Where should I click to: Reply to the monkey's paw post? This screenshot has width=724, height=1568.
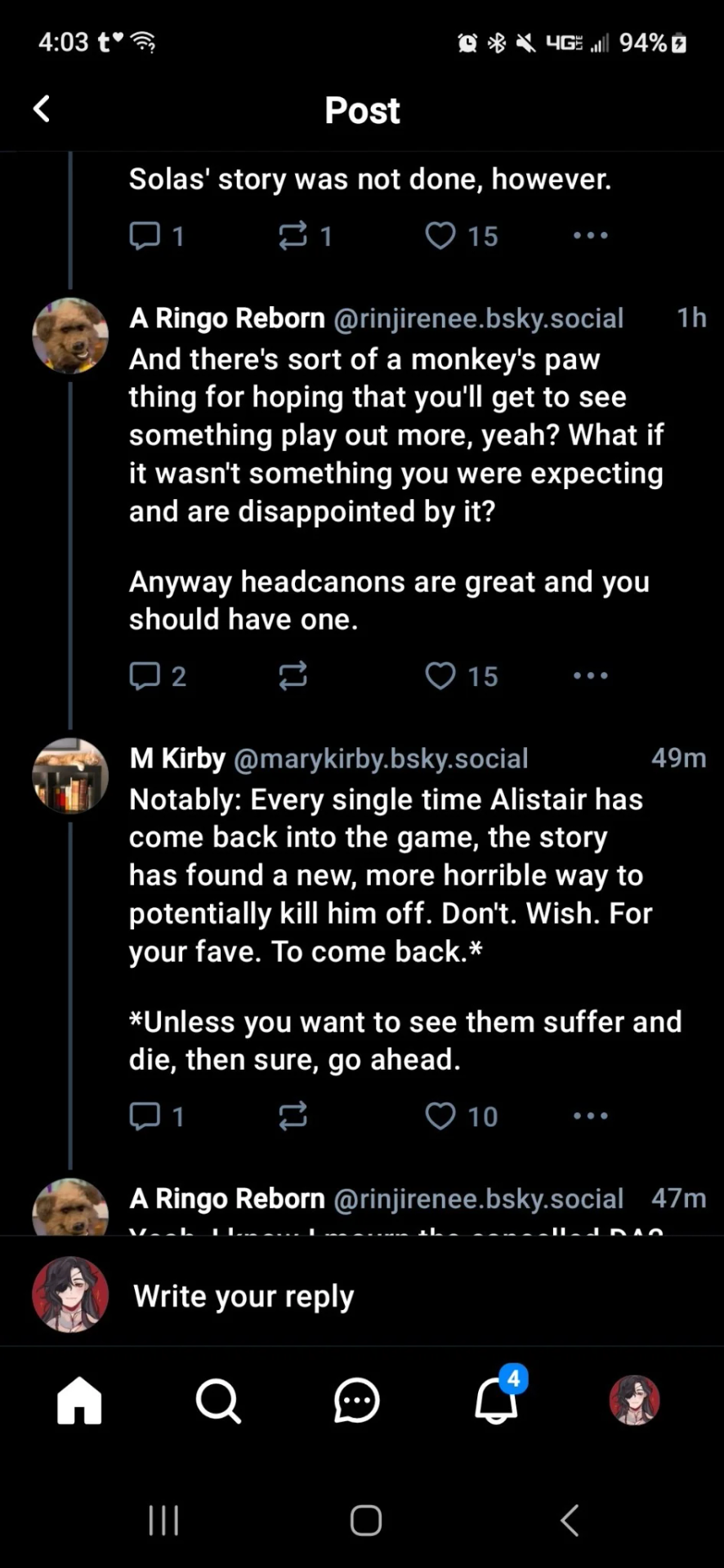coord(145,675)
